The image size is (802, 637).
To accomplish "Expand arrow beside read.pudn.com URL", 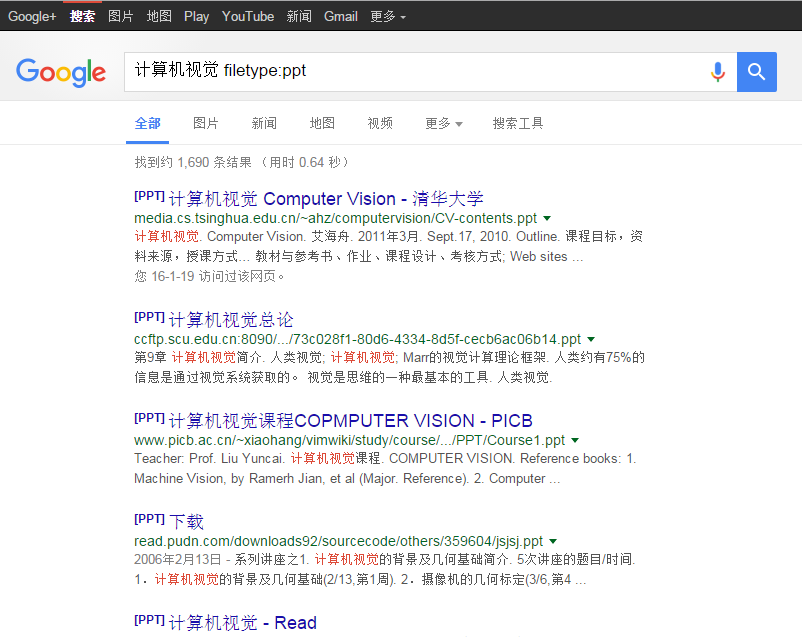I will (553, 541).
